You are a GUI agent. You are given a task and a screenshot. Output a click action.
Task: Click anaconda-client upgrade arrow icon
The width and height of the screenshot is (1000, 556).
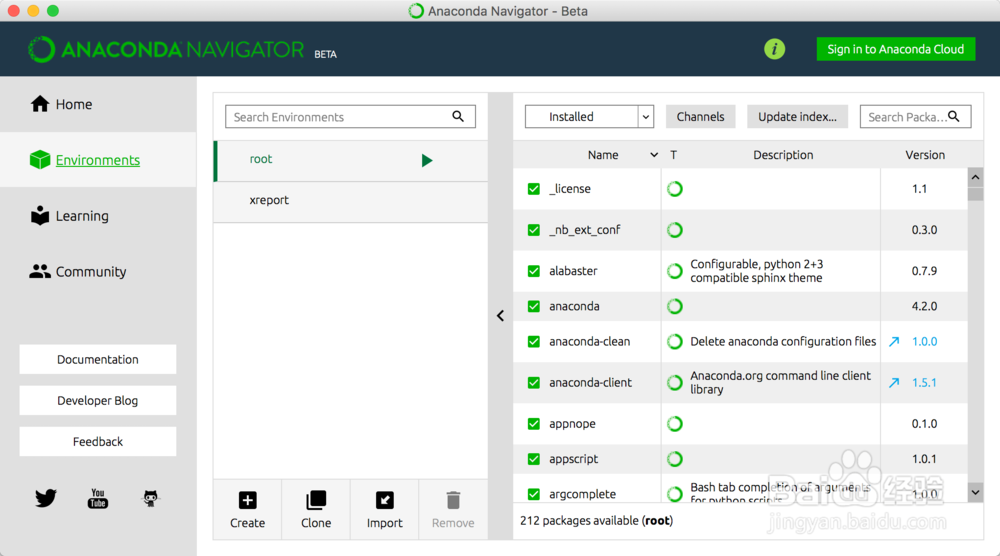pos(894,383)
